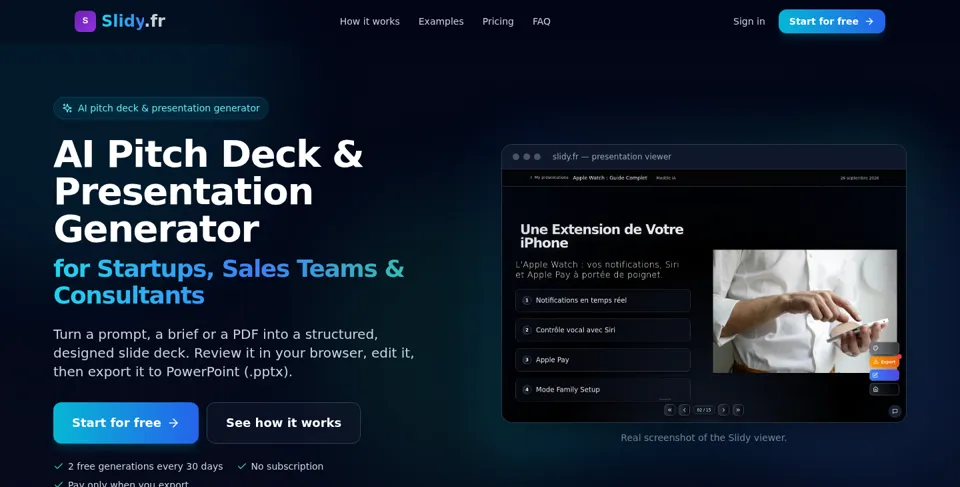The height and width of the screenshot is (487, 960).
Task: Click the AI pitch deck & presentation generator badge
Action: pos(161,108)
